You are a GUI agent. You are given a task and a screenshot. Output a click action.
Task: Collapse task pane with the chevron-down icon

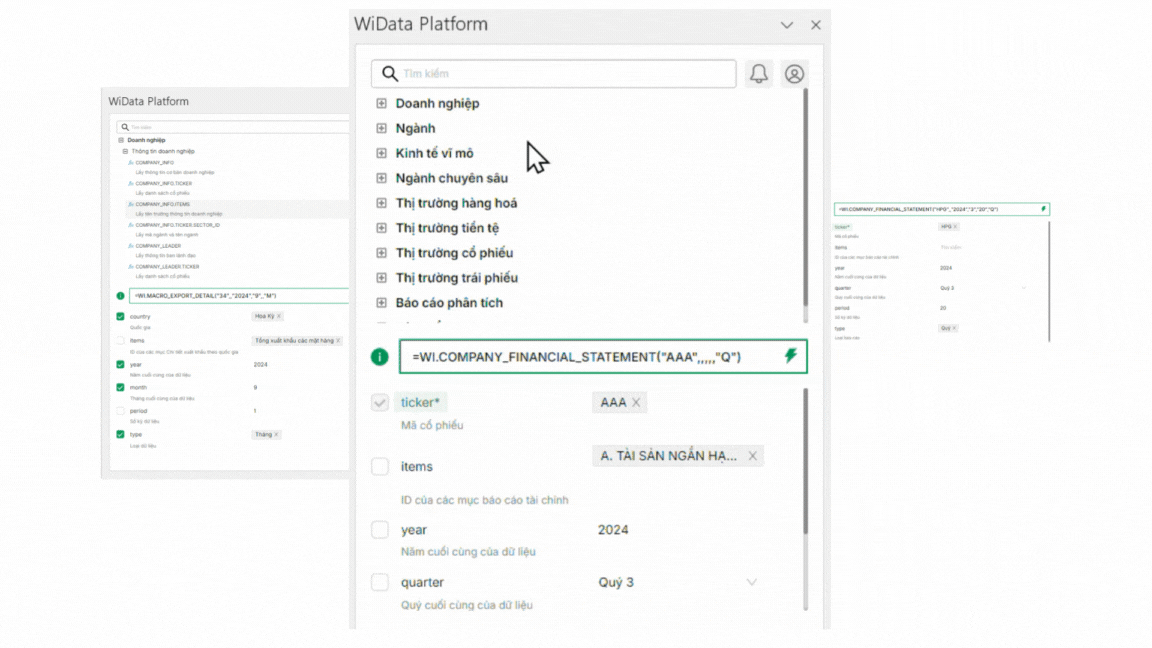point(787,25)
